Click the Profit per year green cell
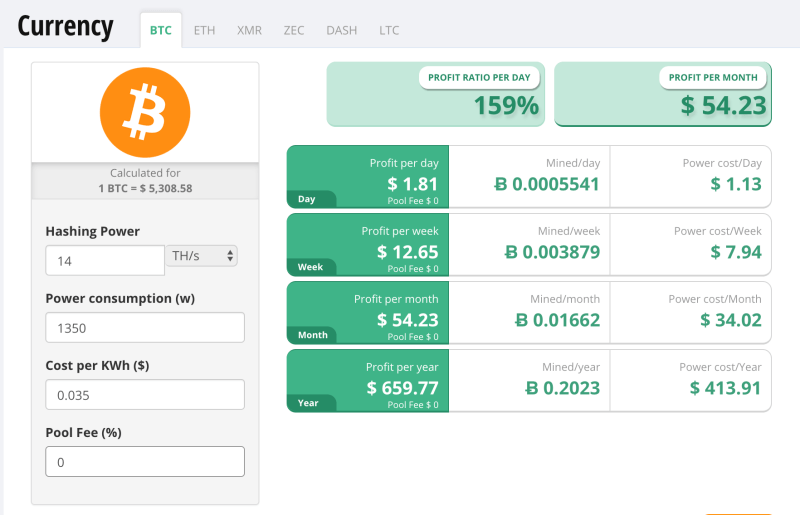The width and height of the screenshot is (800, 515). point(368,380)
